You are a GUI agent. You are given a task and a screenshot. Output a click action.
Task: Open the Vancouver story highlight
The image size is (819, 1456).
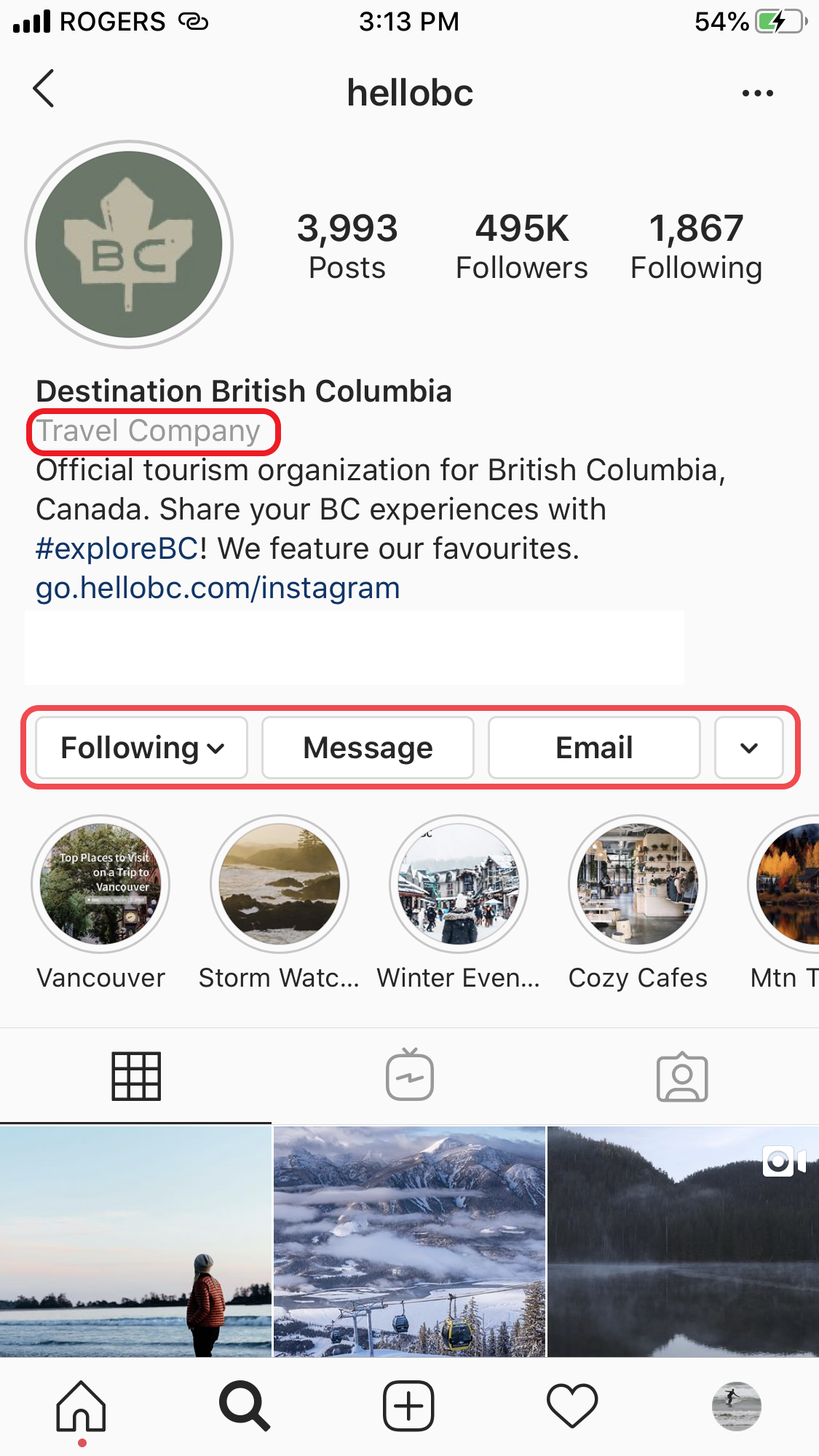[100, 884]
